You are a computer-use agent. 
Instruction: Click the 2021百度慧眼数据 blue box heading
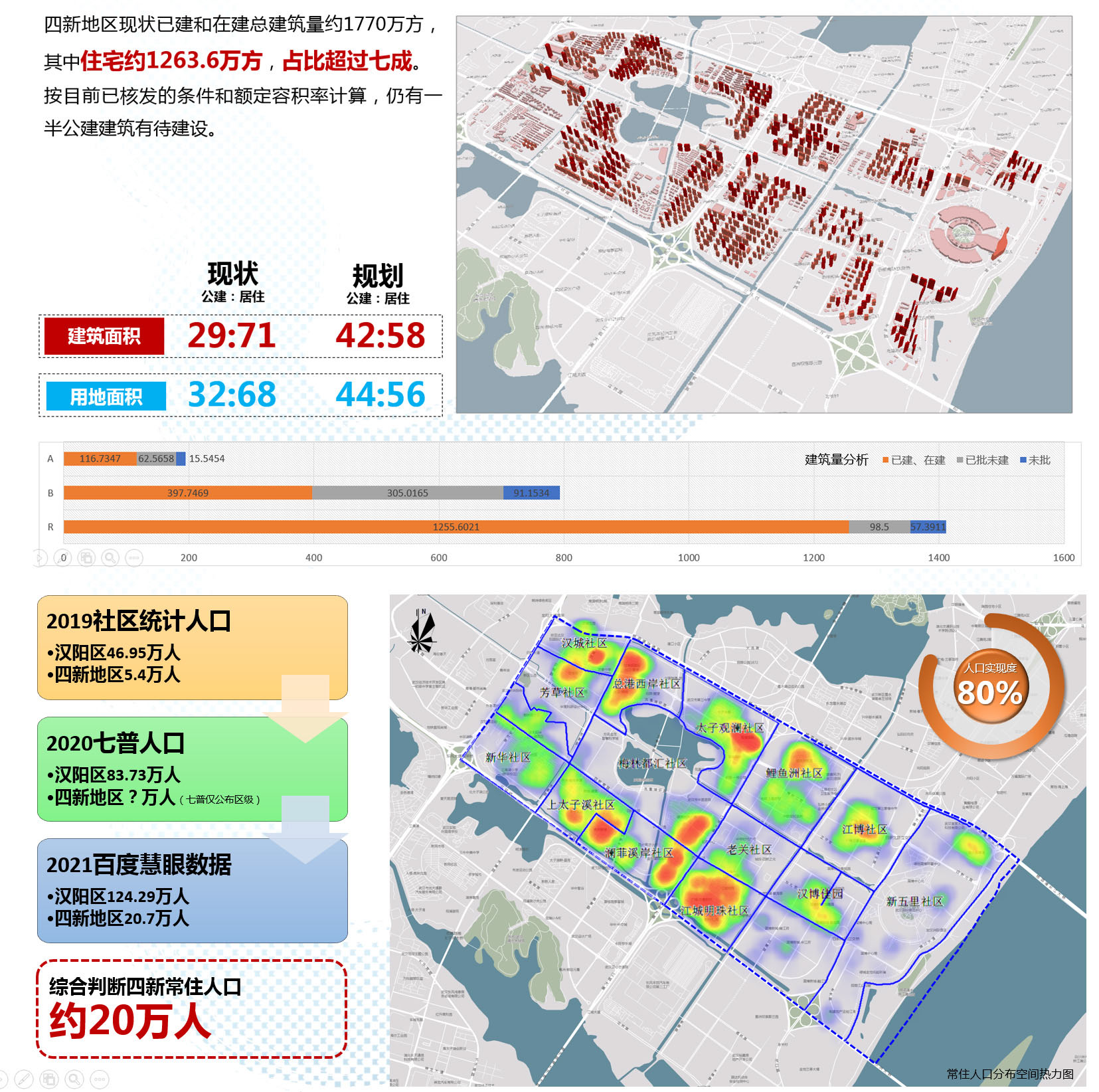tap(139, 864)
